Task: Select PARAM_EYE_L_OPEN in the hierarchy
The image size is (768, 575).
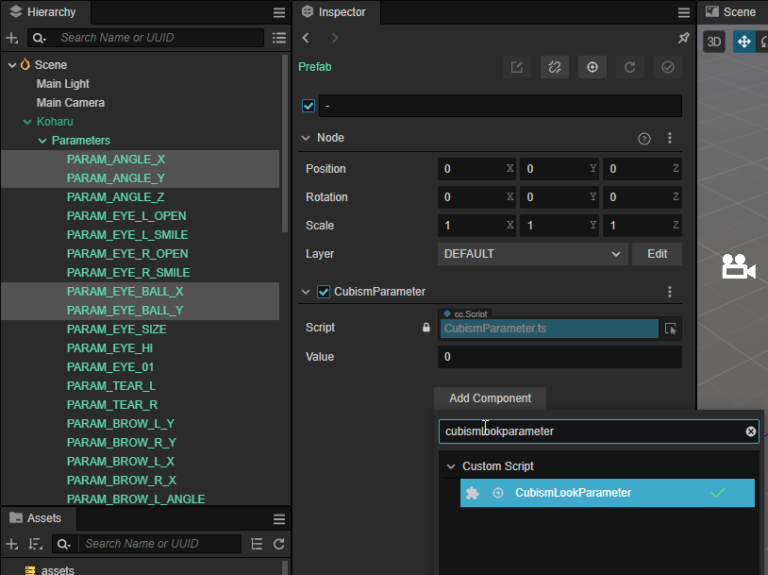Action: (126, 216)
